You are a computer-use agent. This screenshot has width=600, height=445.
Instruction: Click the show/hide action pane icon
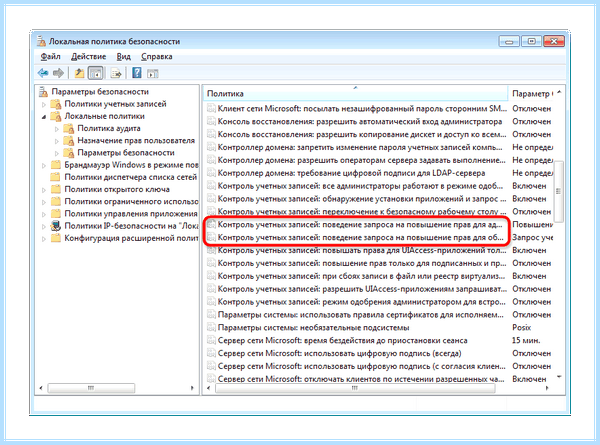[x=152, y=73]
